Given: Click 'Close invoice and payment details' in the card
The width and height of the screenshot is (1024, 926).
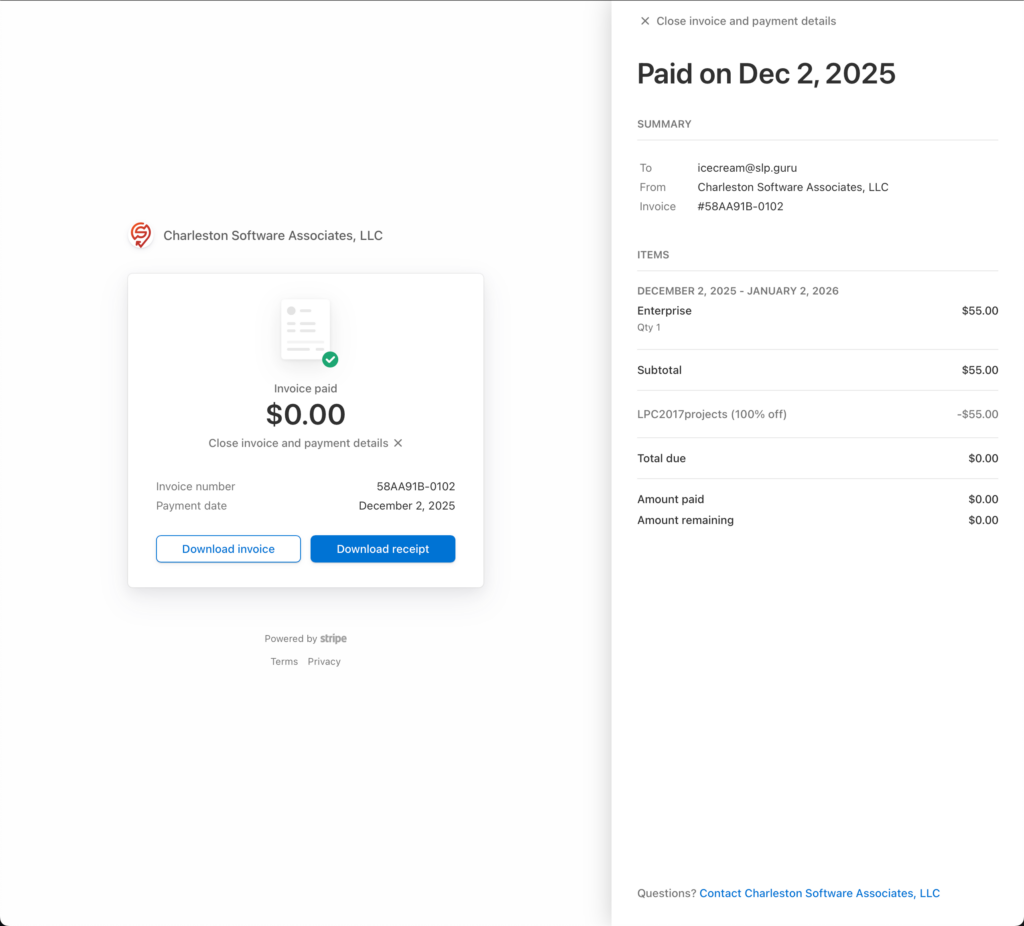Looking at the screenshot, I should [298, 443].
